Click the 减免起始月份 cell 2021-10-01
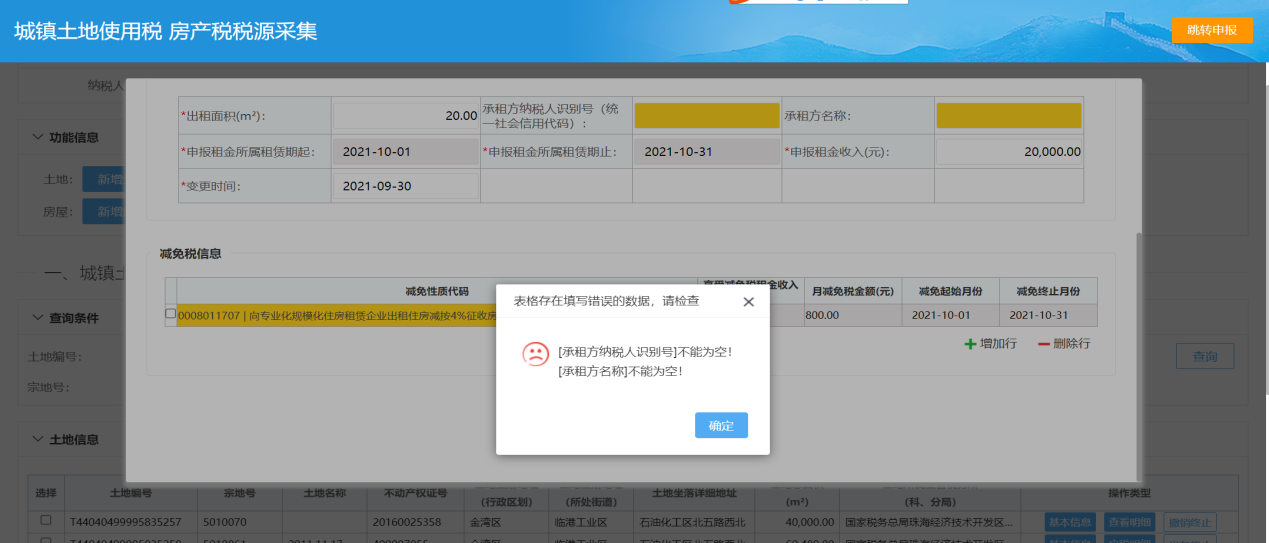 pos(950,315)
